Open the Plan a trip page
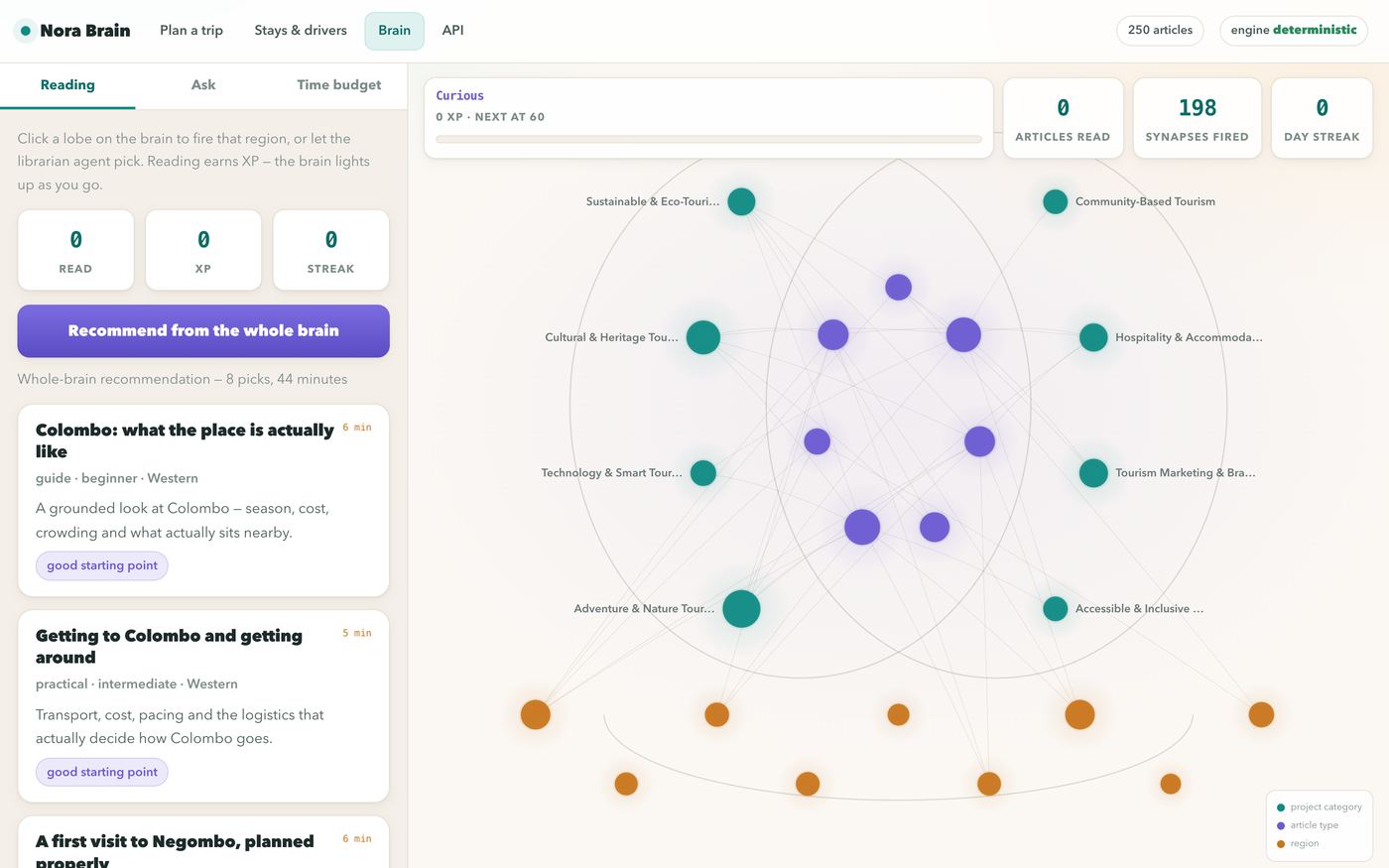 (191, 31)
